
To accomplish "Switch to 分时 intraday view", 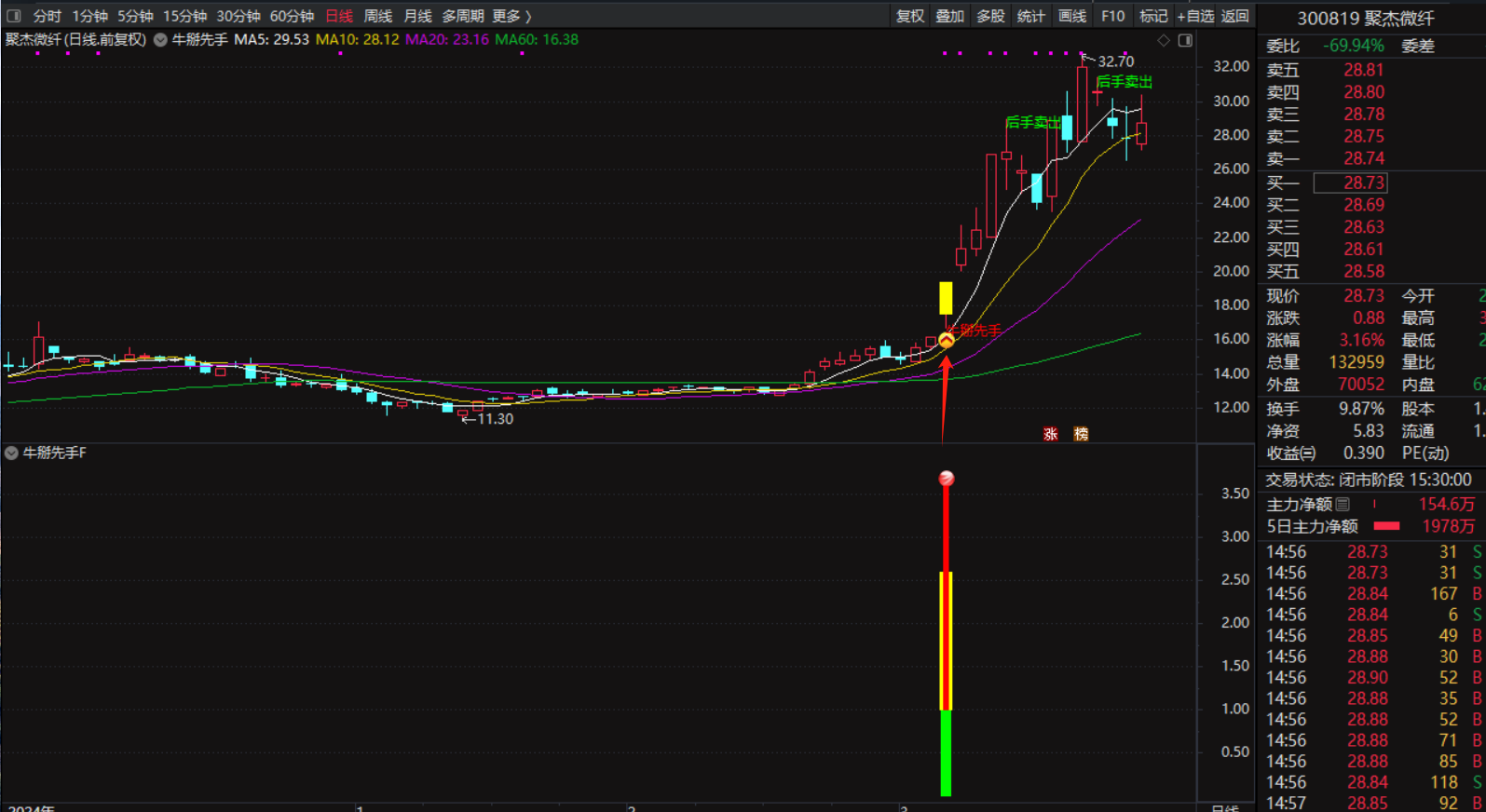I will coord(47,16).
